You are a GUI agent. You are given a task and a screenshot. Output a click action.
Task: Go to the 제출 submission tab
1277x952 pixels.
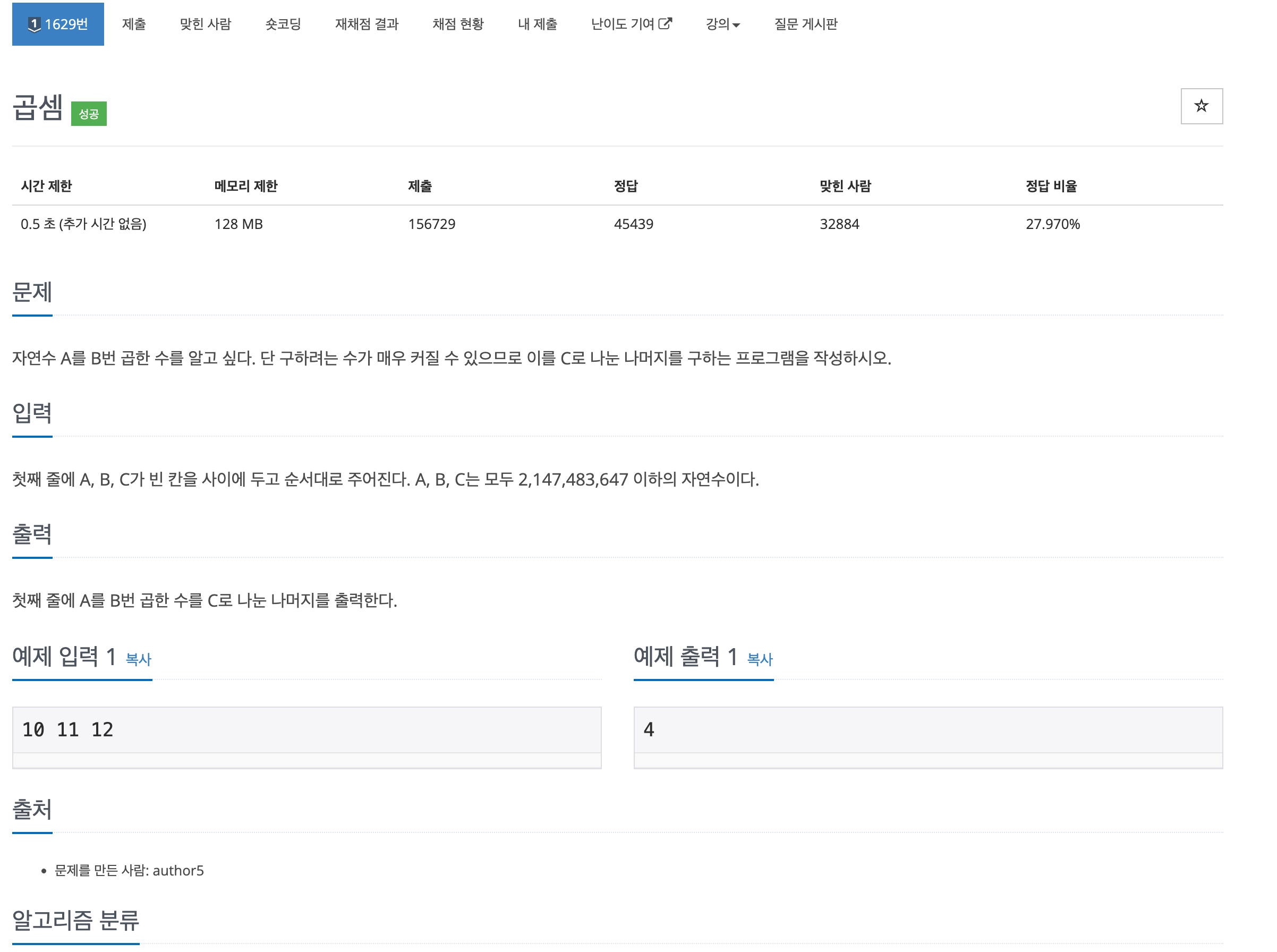(134, 25)
